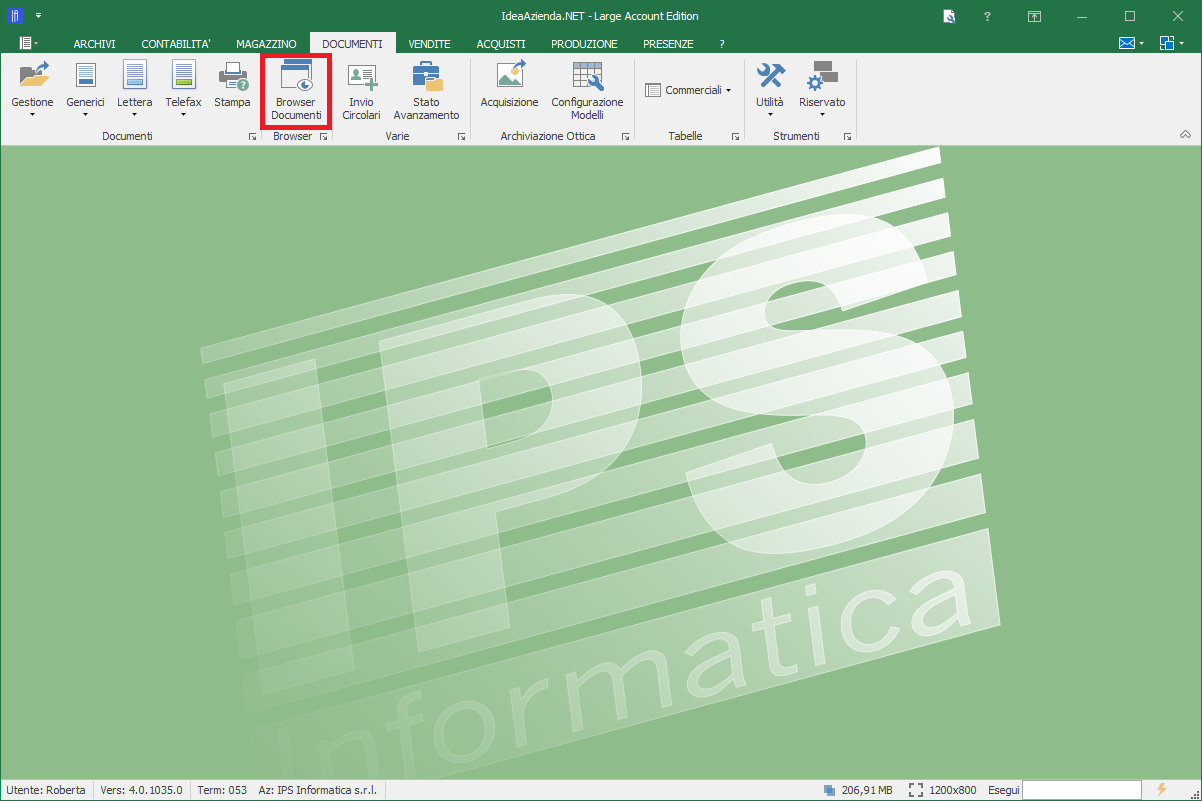Open the Varie group dialog launcher

[x=461, y=136]
